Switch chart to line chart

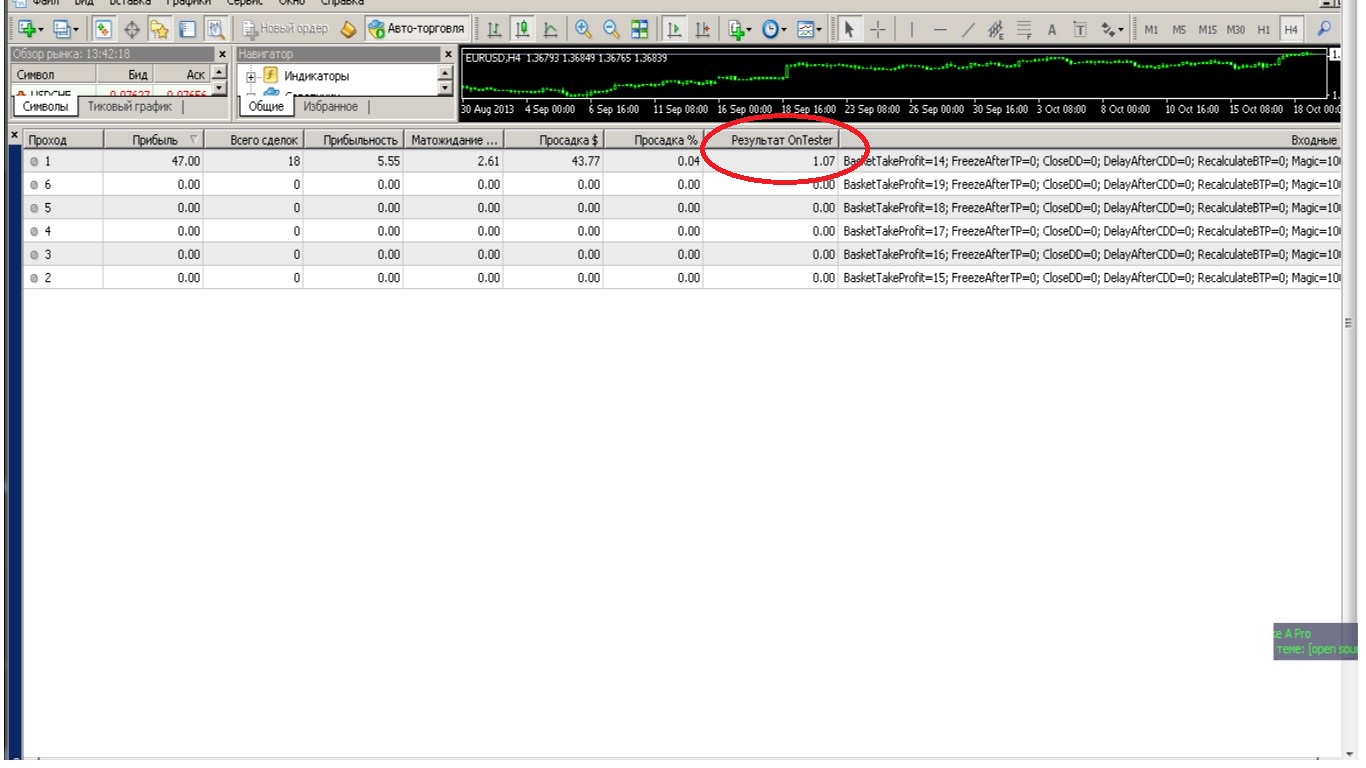tap(550, 29)
